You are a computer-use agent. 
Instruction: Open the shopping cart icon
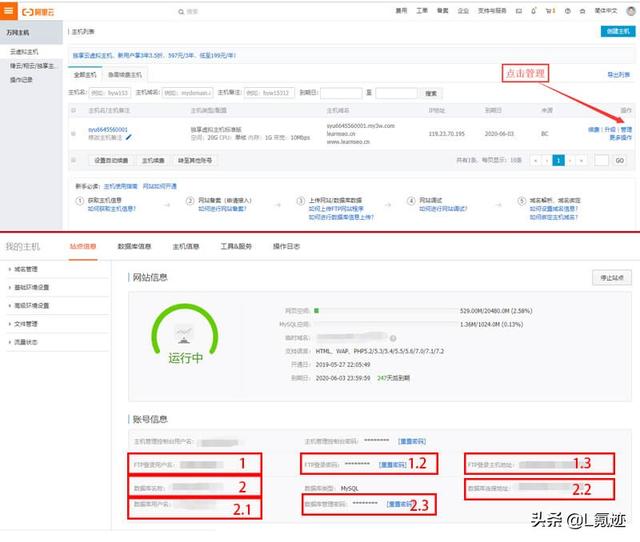click(550, 11)
